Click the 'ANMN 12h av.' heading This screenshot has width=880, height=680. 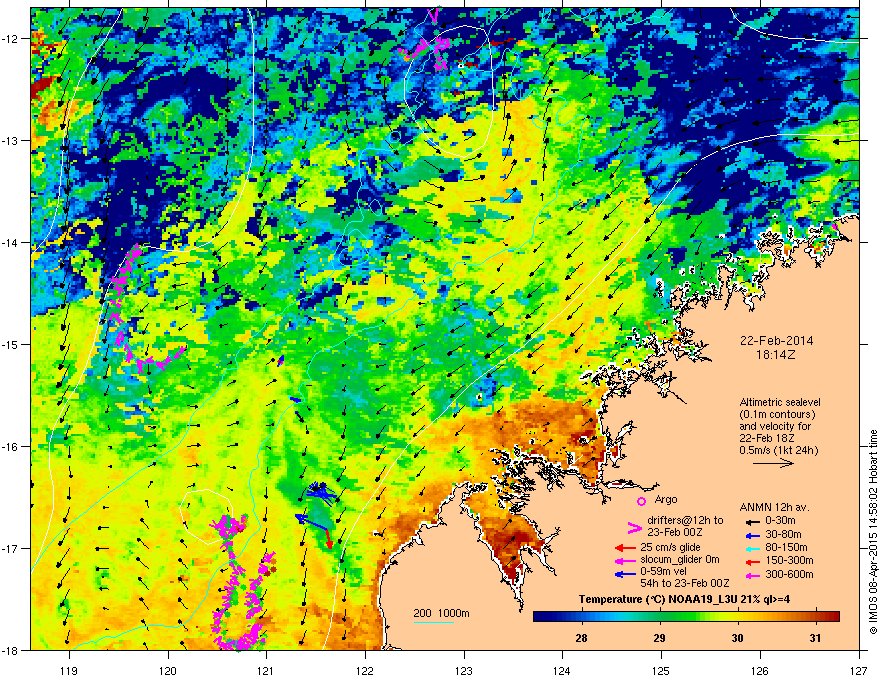tap(774, 508)
